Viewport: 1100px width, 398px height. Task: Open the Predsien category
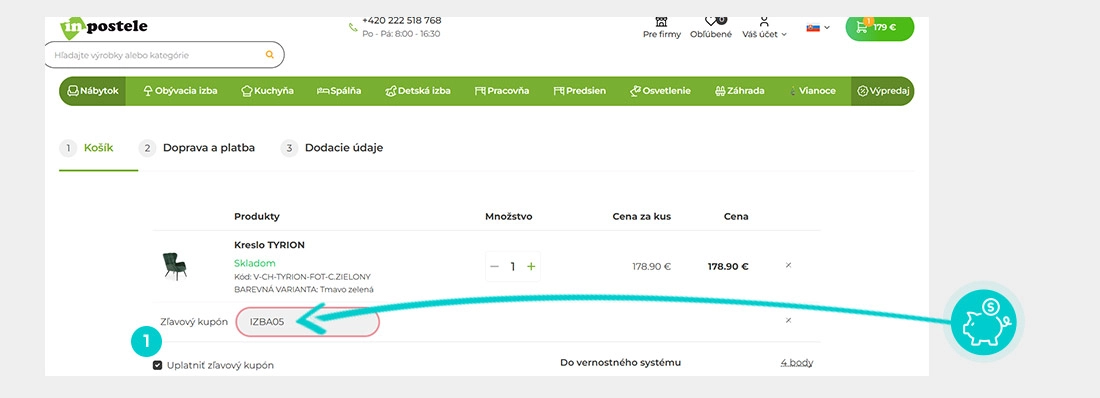click(579, 91)
